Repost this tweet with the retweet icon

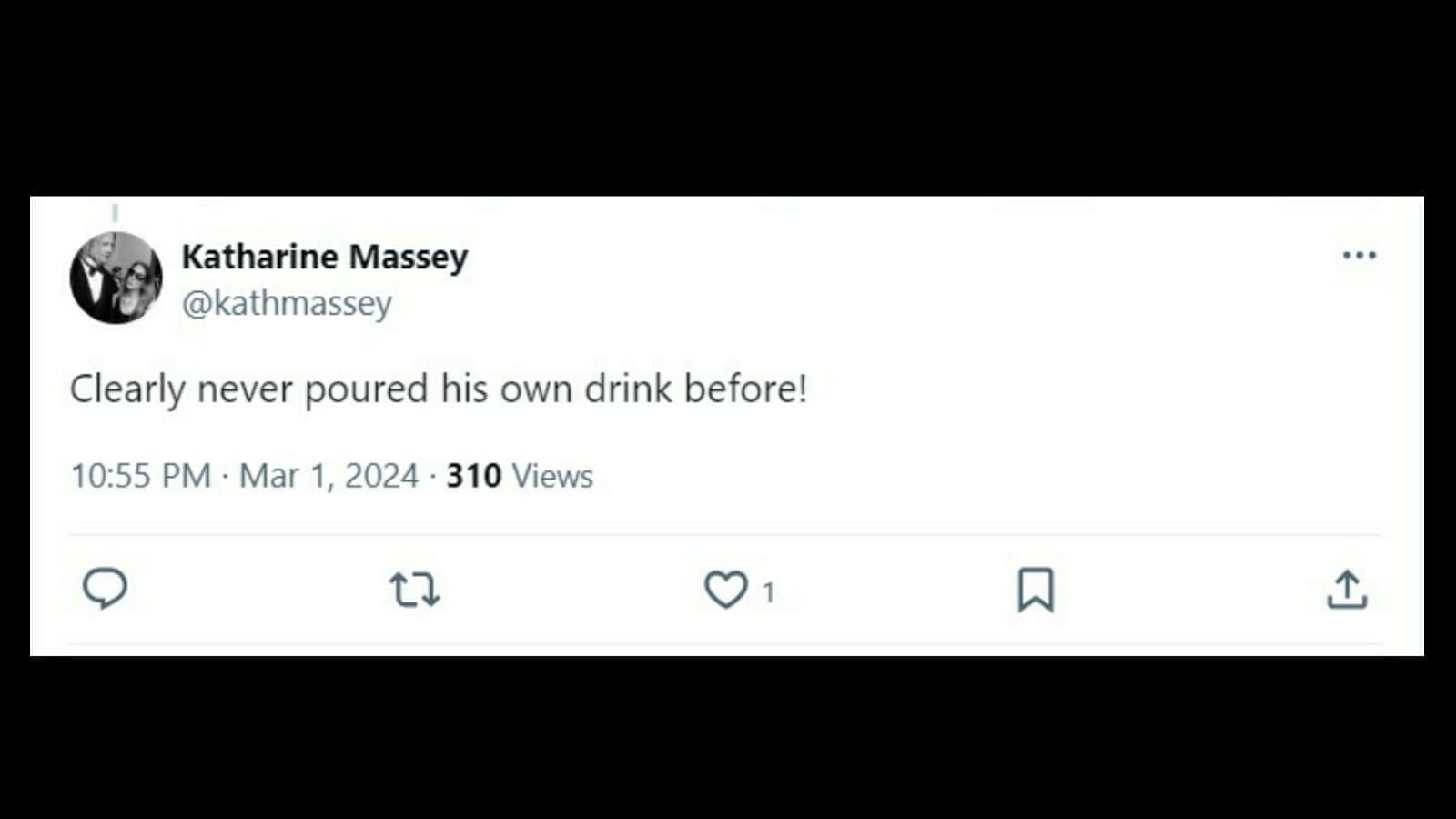(415, 590)
